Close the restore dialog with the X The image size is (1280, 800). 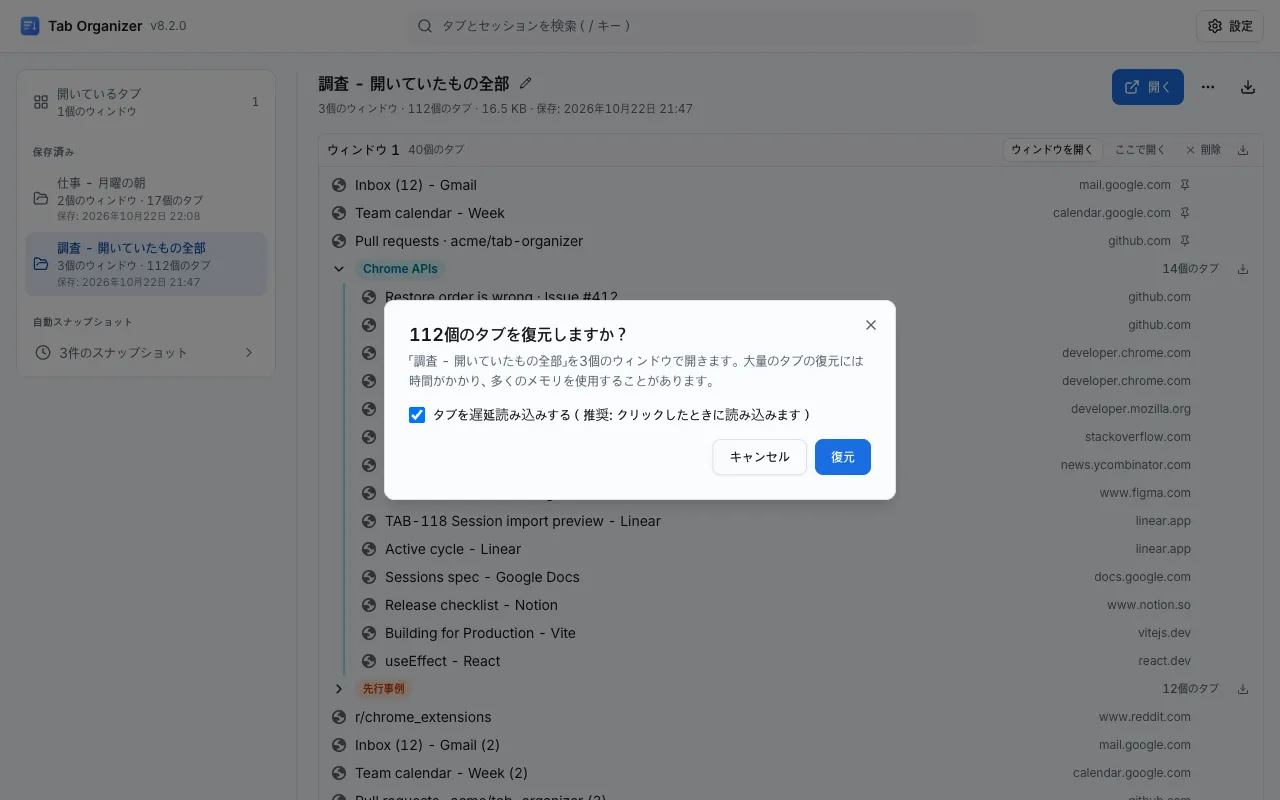point(871,325)
